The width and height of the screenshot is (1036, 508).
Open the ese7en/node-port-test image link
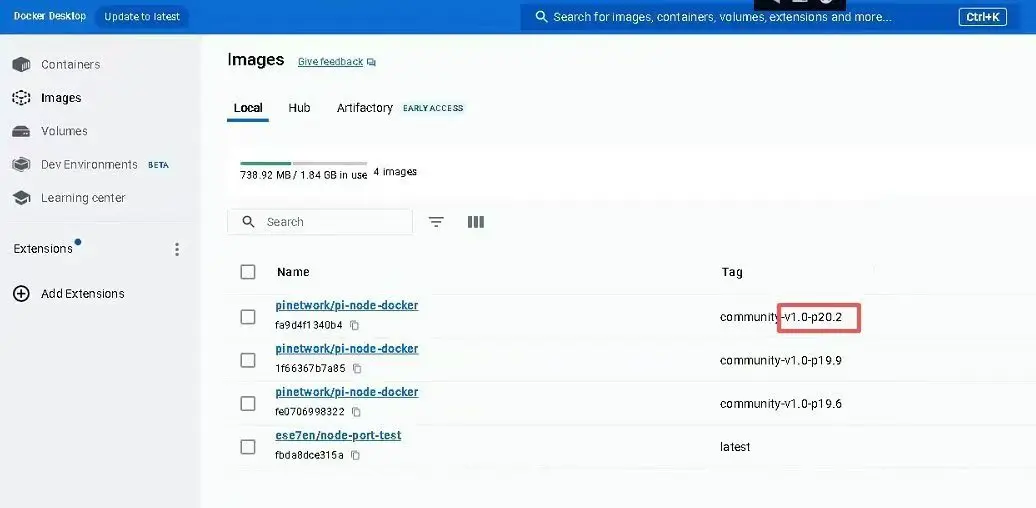[338, 435]
